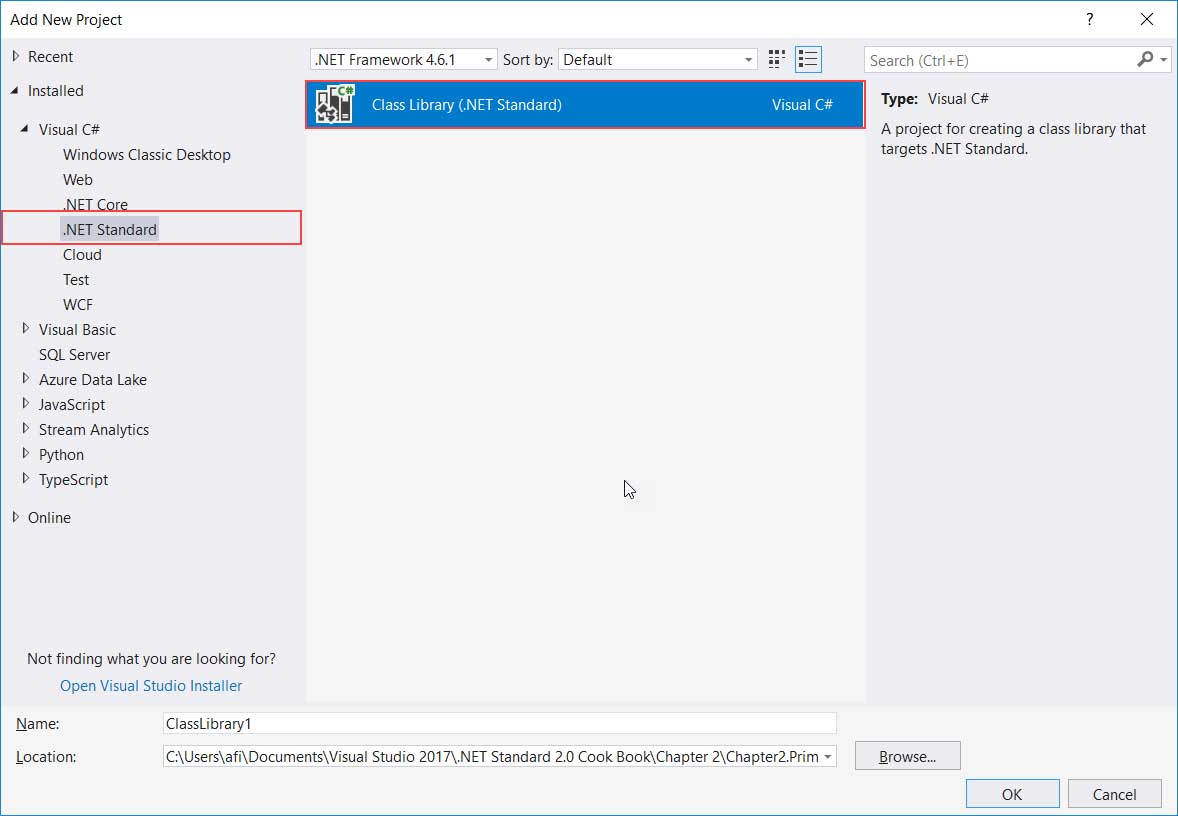
Task: Select the TypeScript tree label
Action: tap(74, 479)
